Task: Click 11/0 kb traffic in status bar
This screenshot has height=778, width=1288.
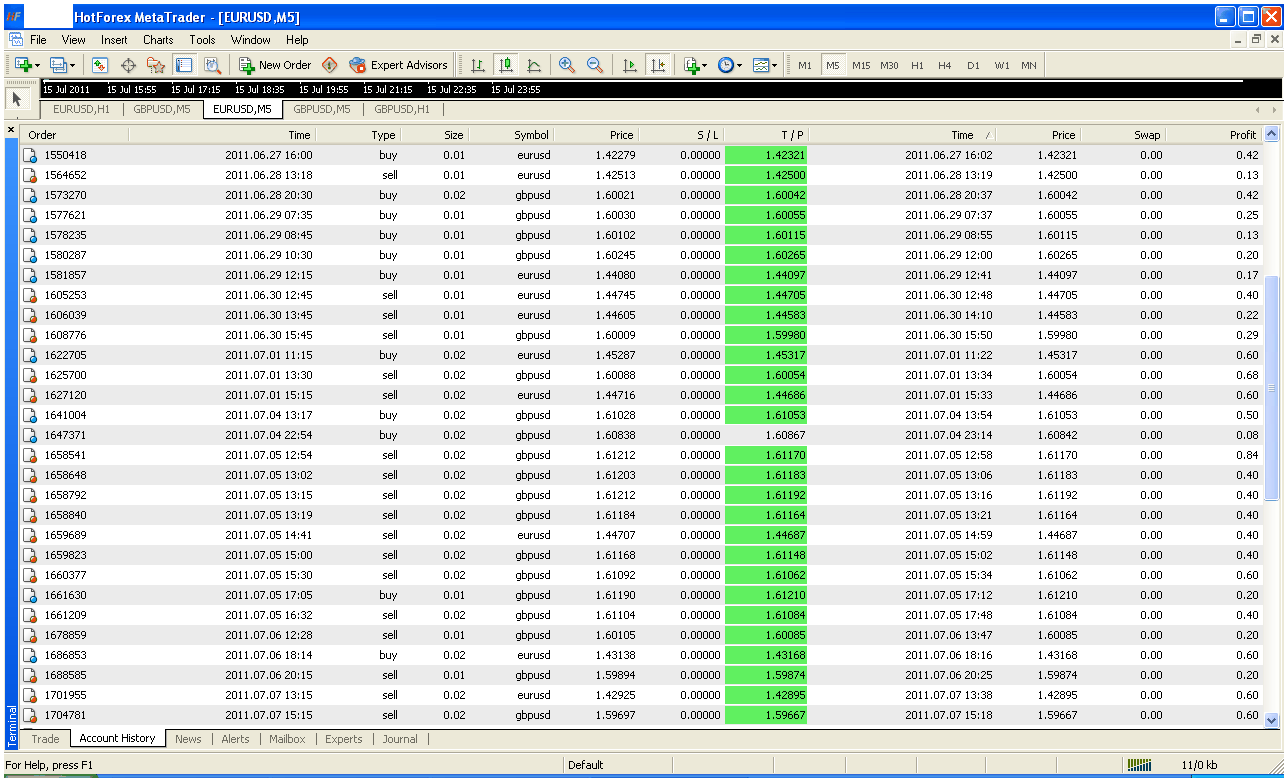Action: pyautogui.click(x=1199, y=765)
